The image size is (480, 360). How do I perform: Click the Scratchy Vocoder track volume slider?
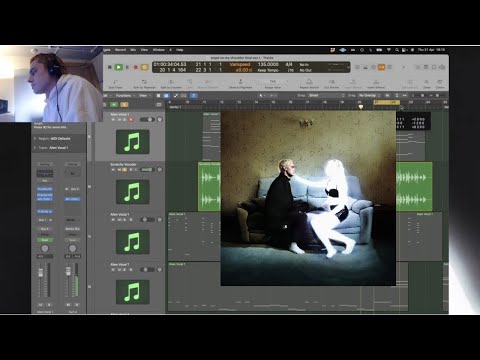point(147,170)
